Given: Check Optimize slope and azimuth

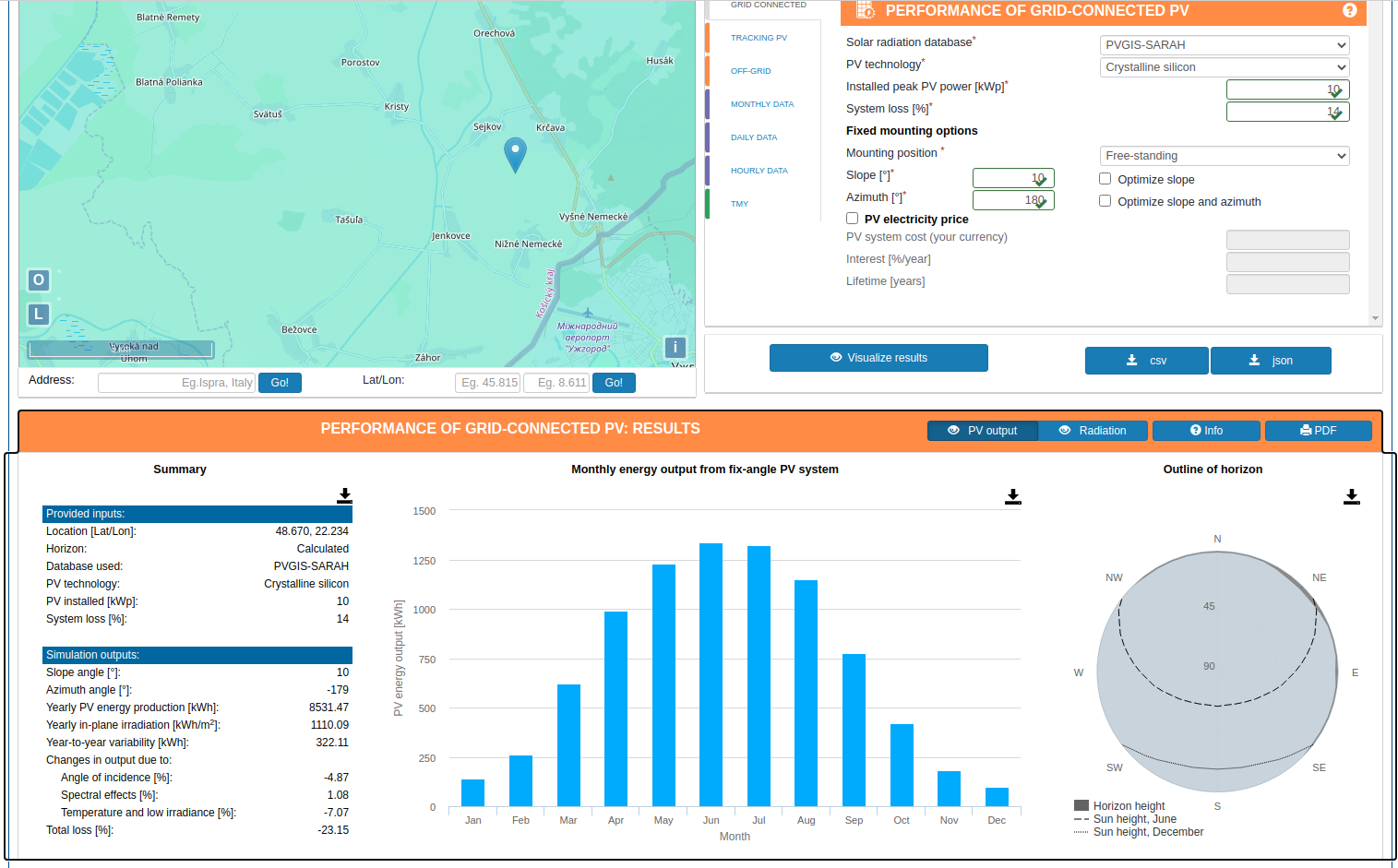Looking at the screenshot, I should point(1105,201).
